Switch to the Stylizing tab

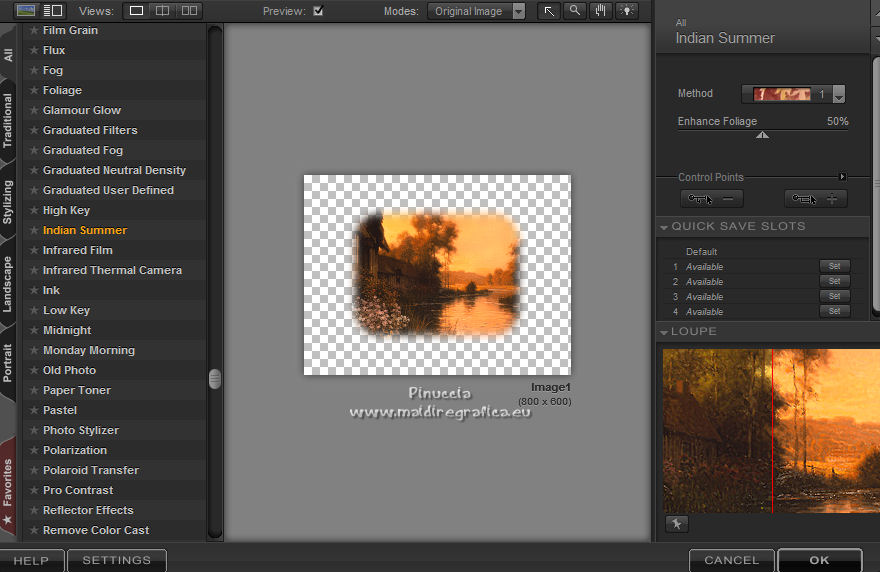pos(8,202)
